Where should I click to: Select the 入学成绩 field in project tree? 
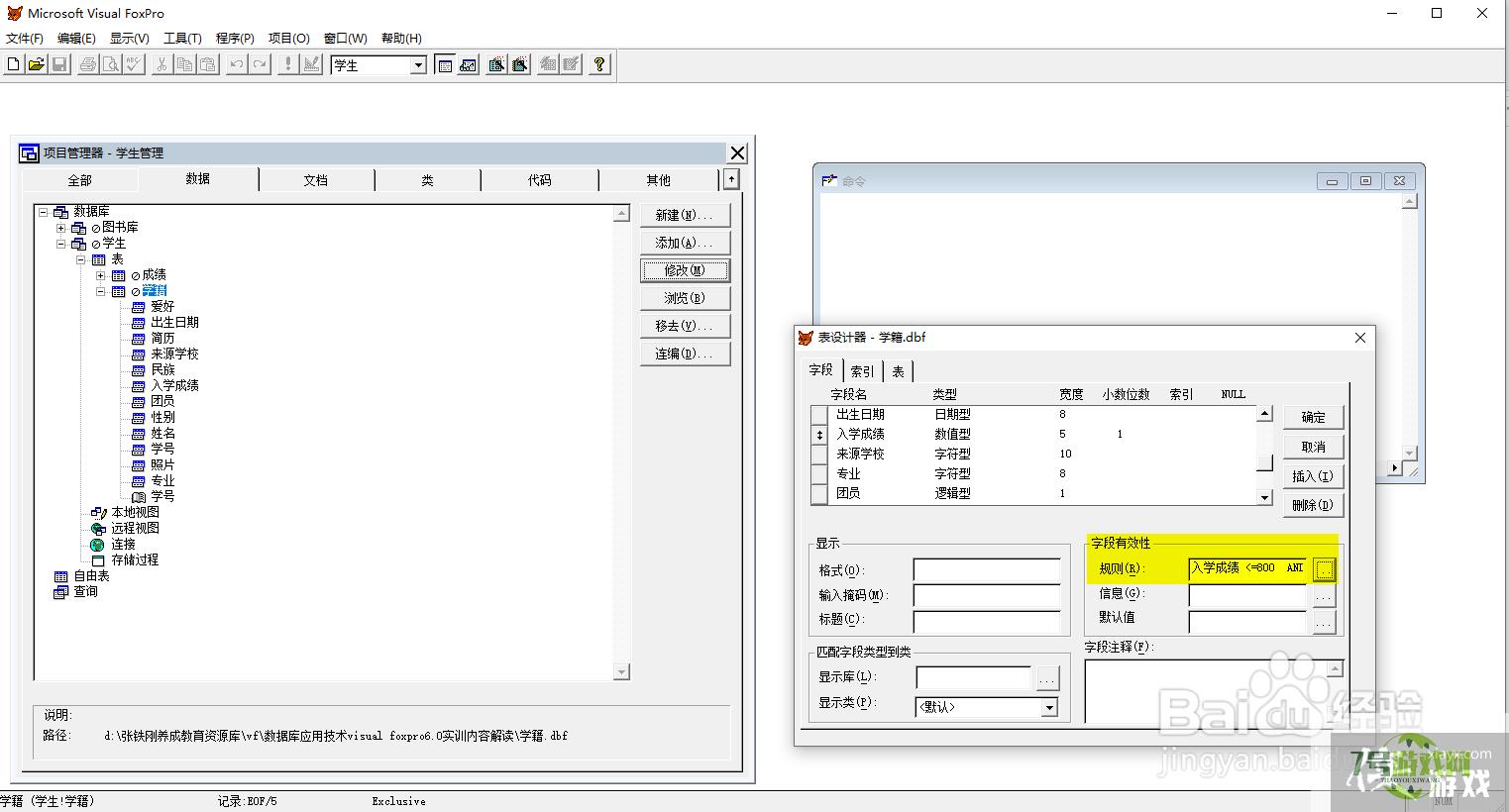(x=174, y=385)
